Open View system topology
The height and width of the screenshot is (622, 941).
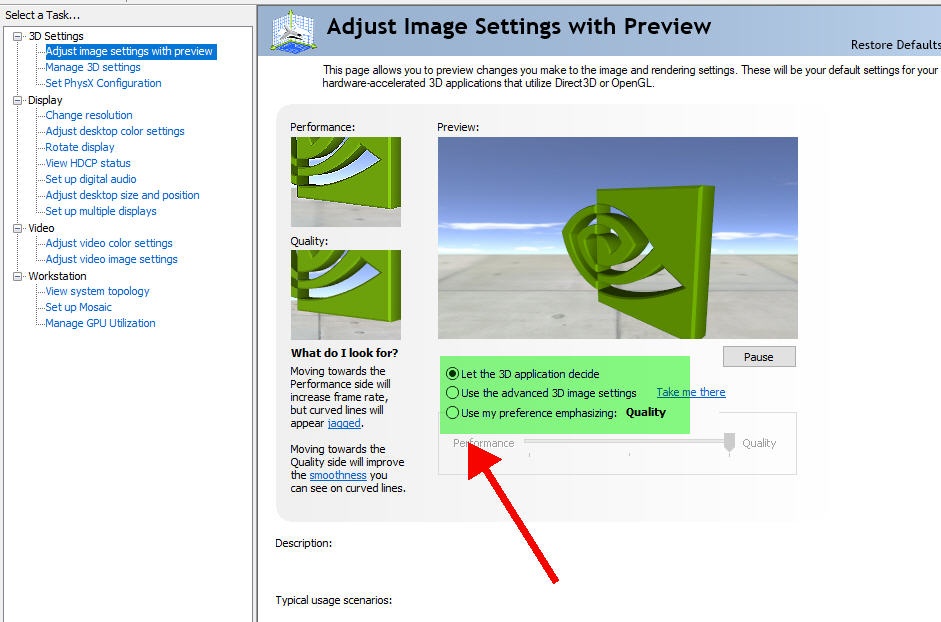pyautogui.click(x=97, y=291)
